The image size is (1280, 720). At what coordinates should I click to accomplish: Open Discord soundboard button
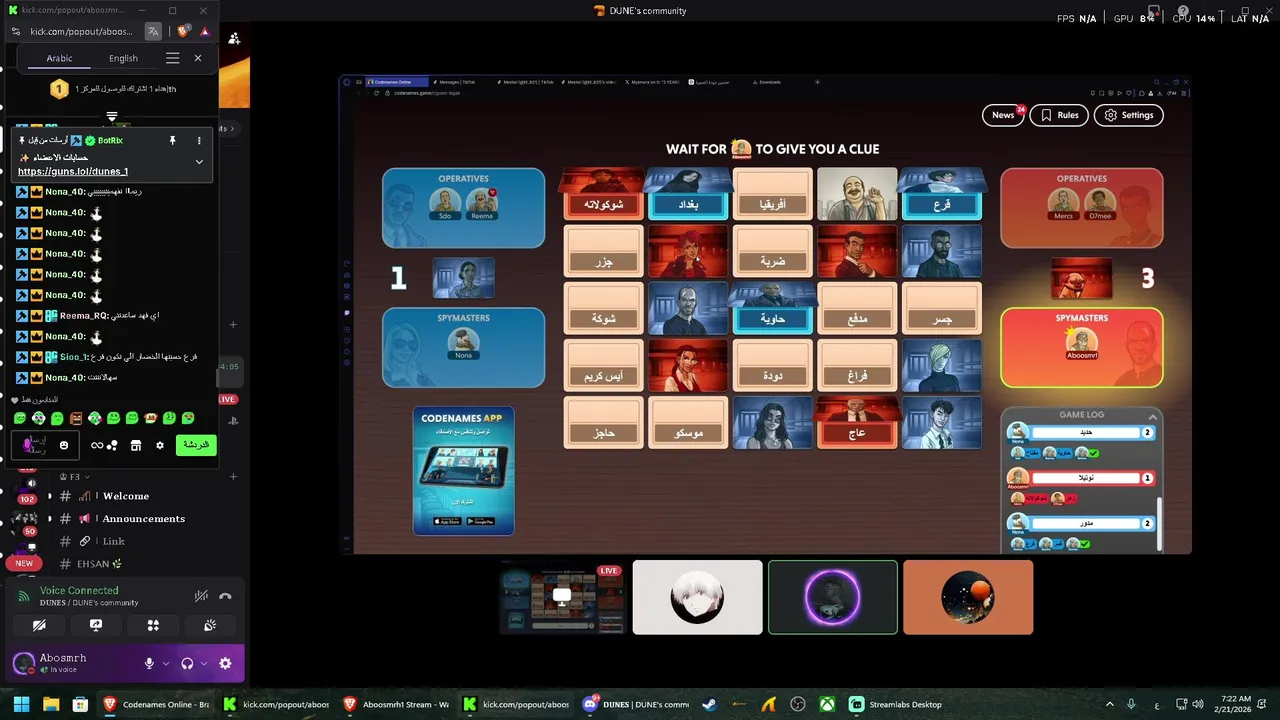tap(210, 625)
